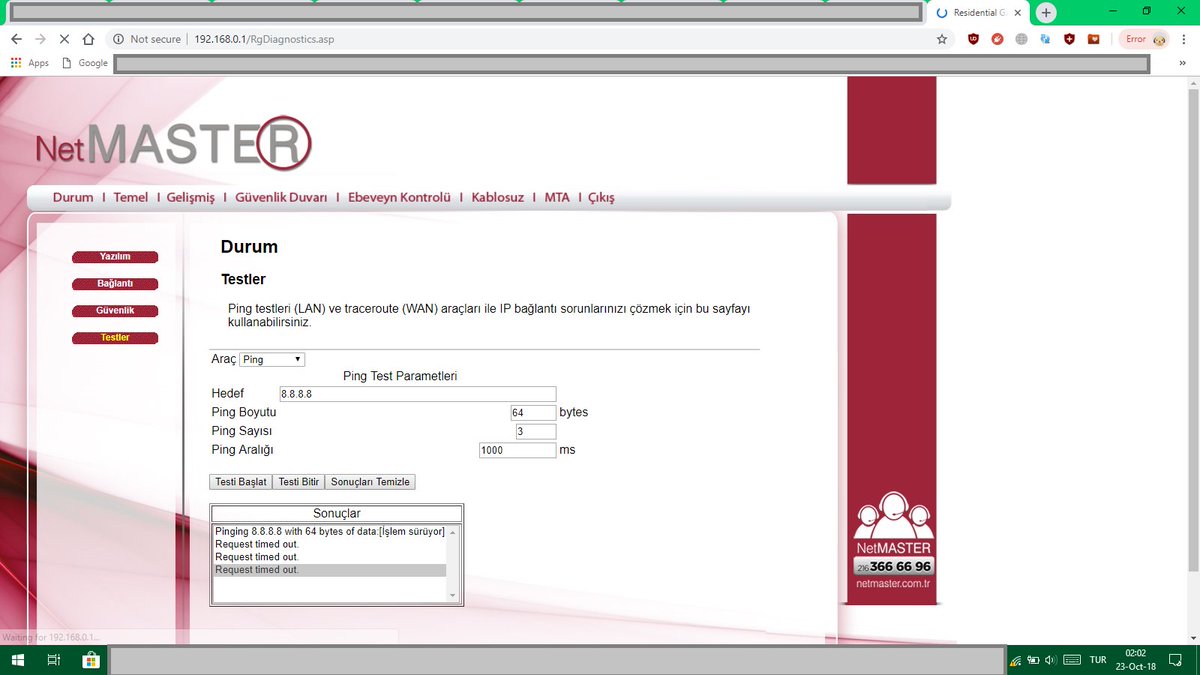
Task: Open the touch keyboard tray icon
Action: 1071,661
